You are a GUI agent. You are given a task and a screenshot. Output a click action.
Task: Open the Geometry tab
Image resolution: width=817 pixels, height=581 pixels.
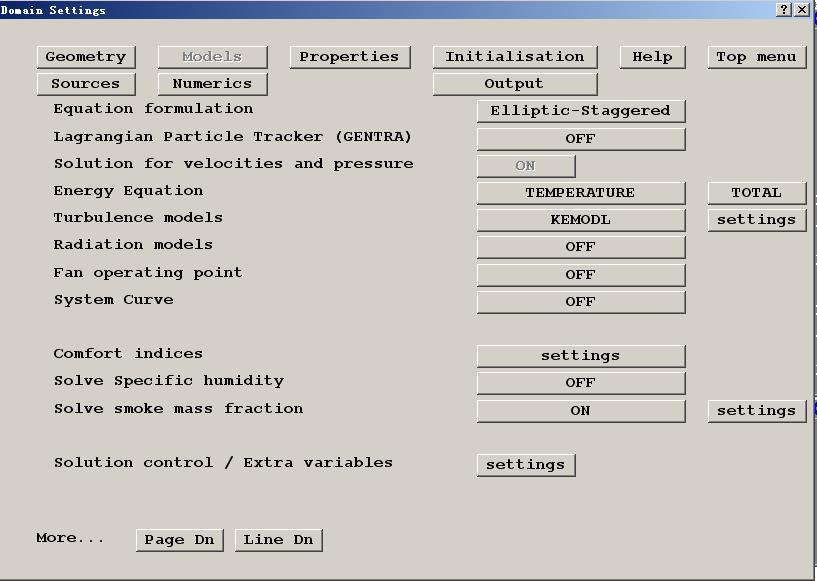point(85,57)
